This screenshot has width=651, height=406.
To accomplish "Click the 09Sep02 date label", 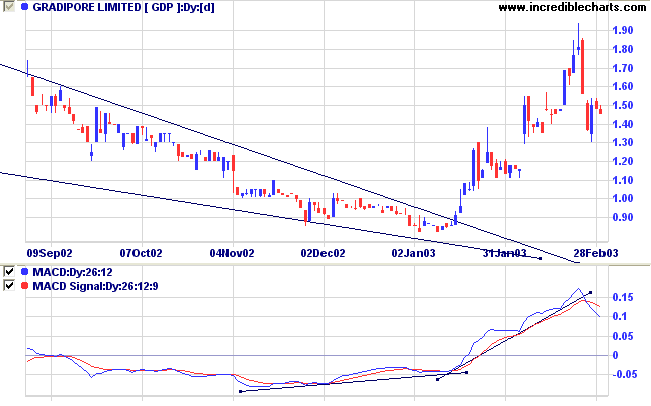I will point(49,253).
